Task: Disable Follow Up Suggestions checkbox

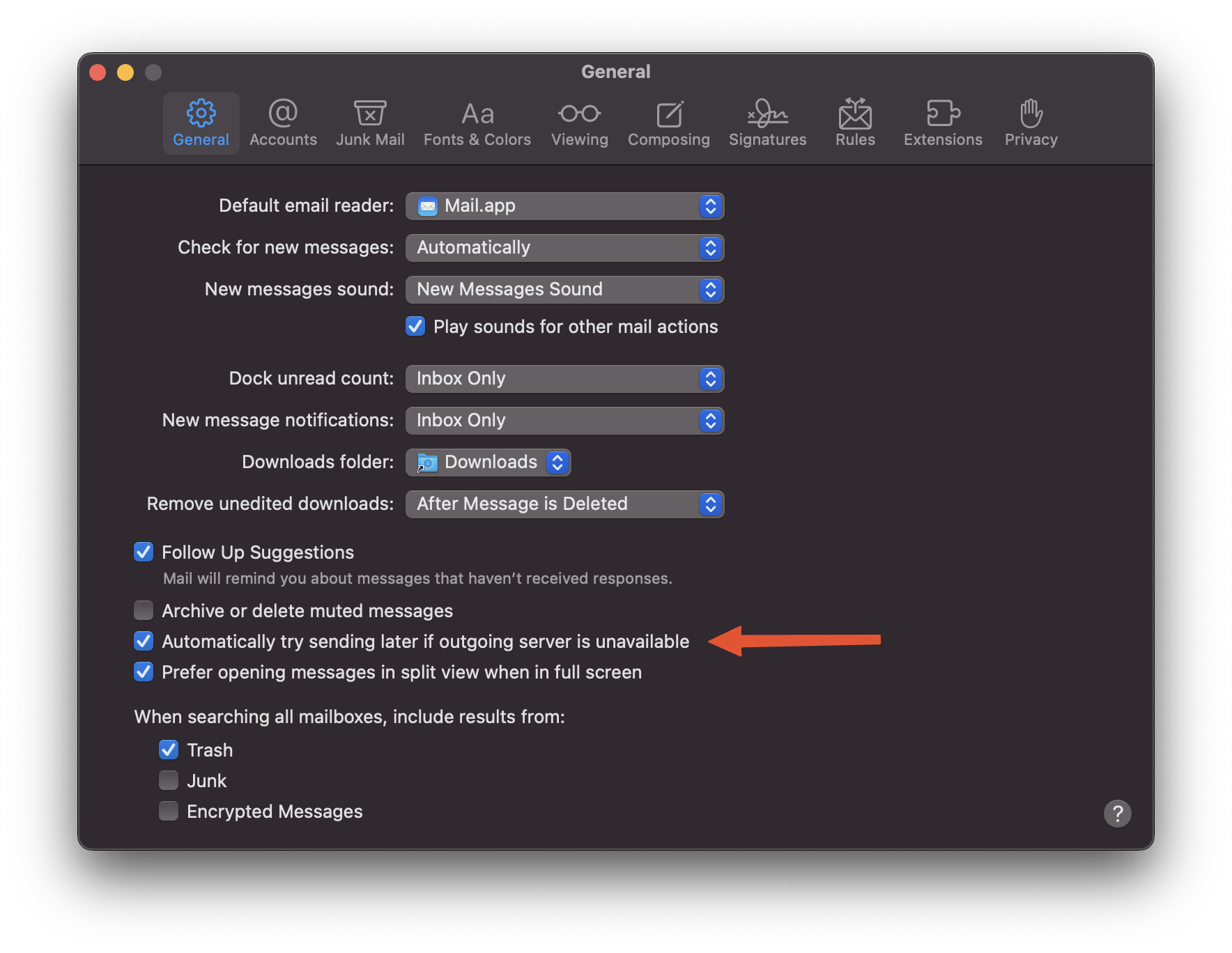Action: (x=144, y=552)
